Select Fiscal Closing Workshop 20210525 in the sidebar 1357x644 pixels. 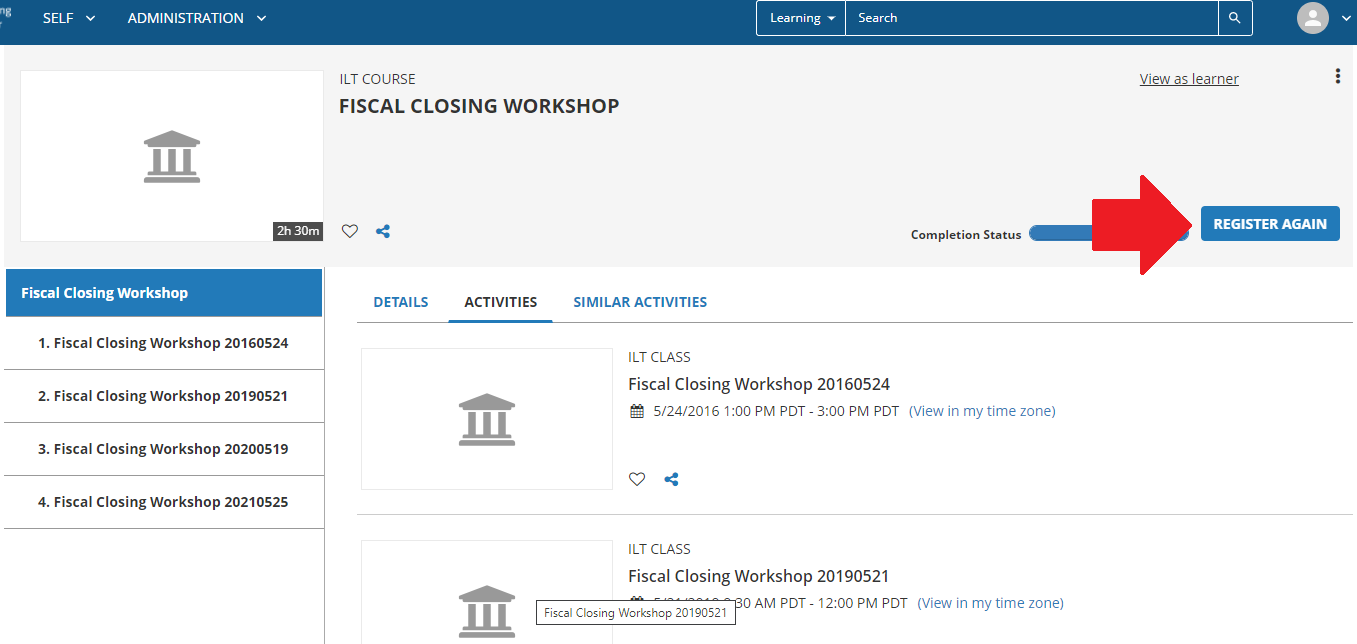[x=163, y=501]
